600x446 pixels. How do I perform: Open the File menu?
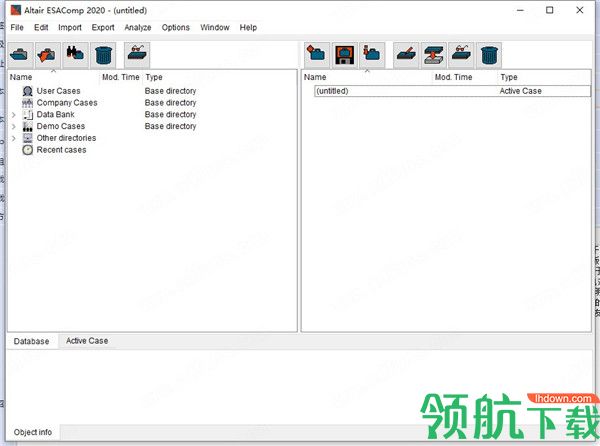pos(17,28)
